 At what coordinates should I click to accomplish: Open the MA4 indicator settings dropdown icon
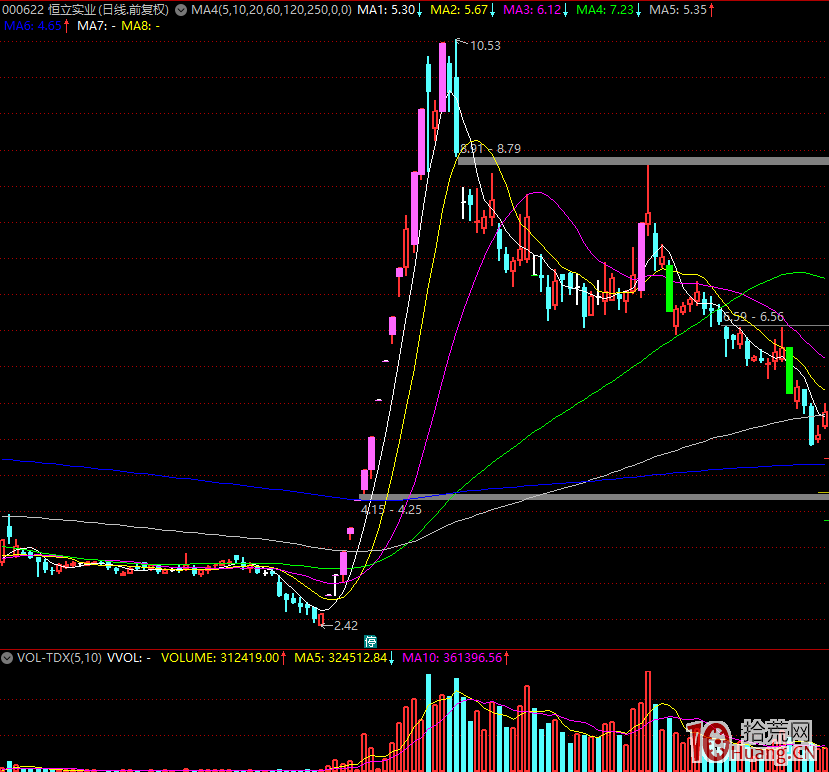pyautogui.click(x=181, y=10)
